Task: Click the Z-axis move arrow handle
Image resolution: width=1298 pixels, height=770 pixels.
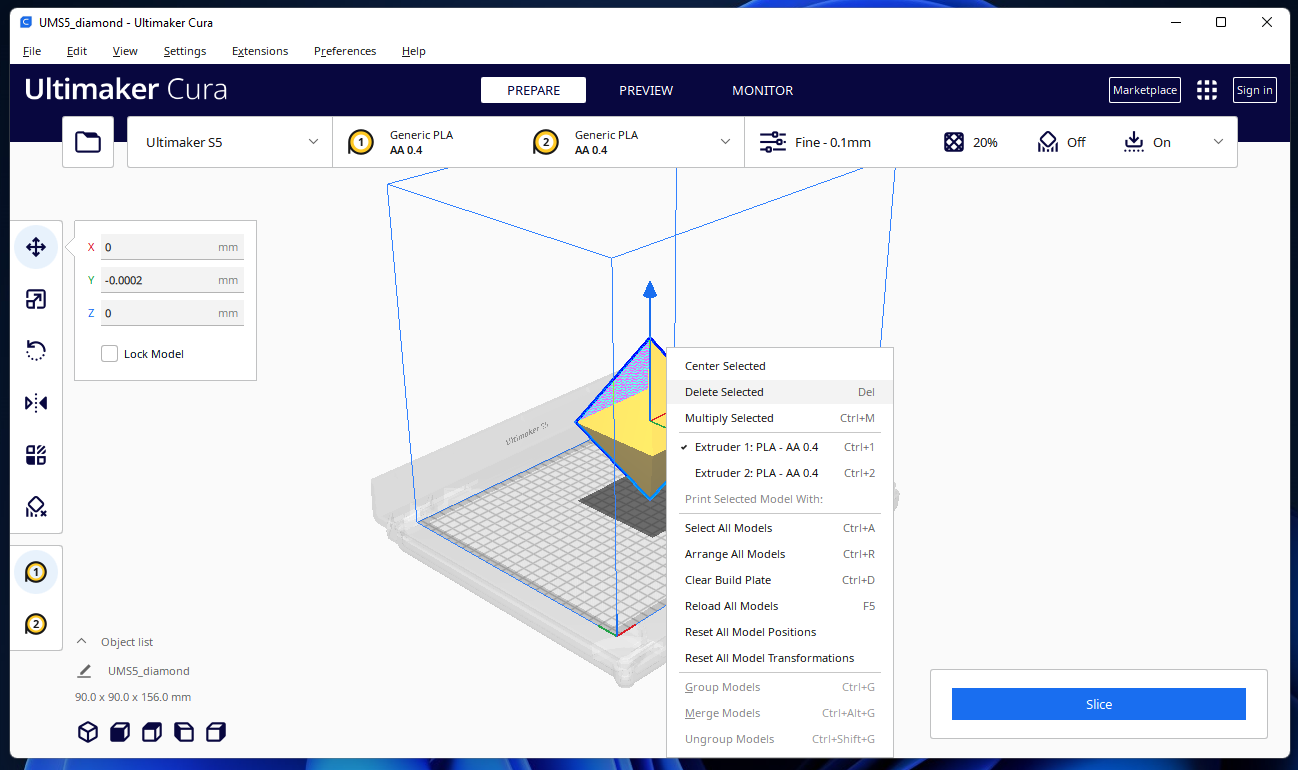Action: [x=650, y=290]
